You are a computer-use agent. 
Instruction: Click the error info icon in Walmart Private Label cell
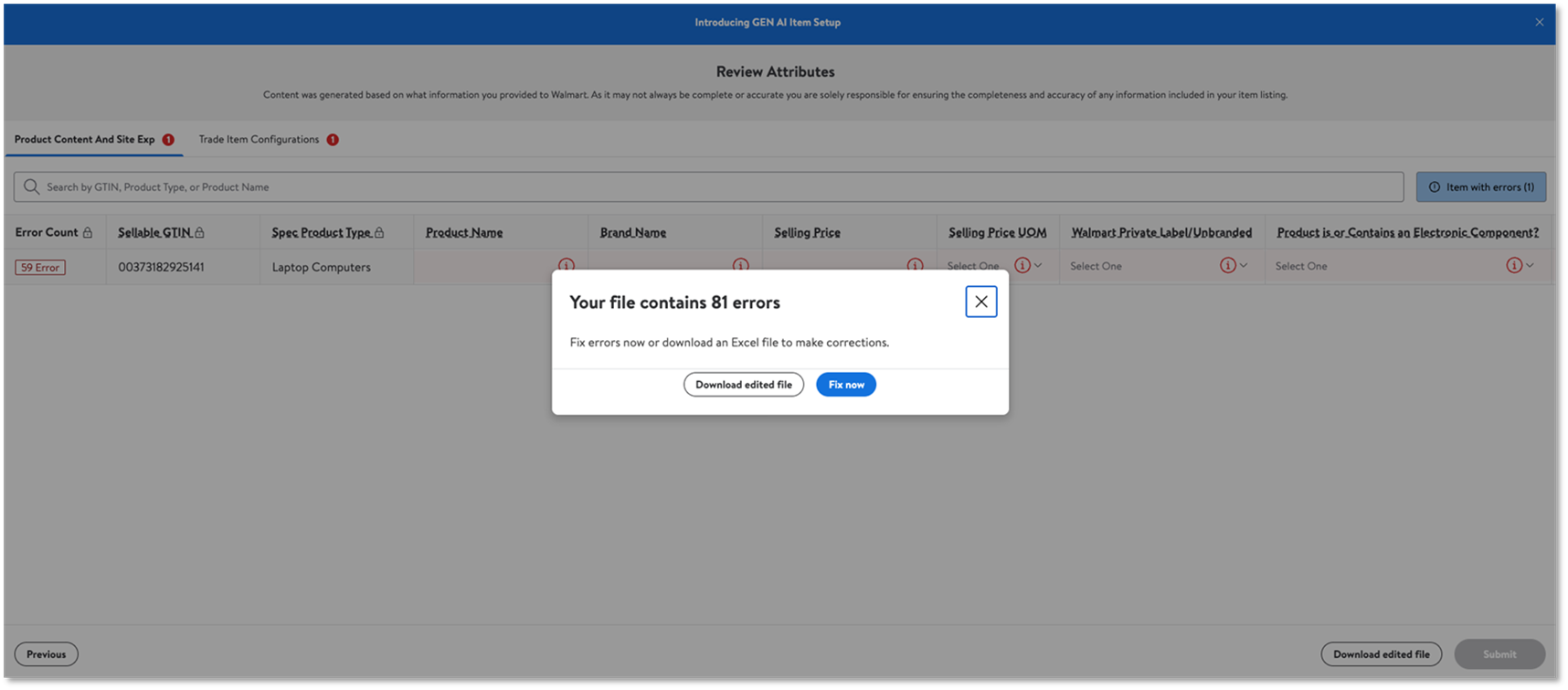click(1228, 265)
